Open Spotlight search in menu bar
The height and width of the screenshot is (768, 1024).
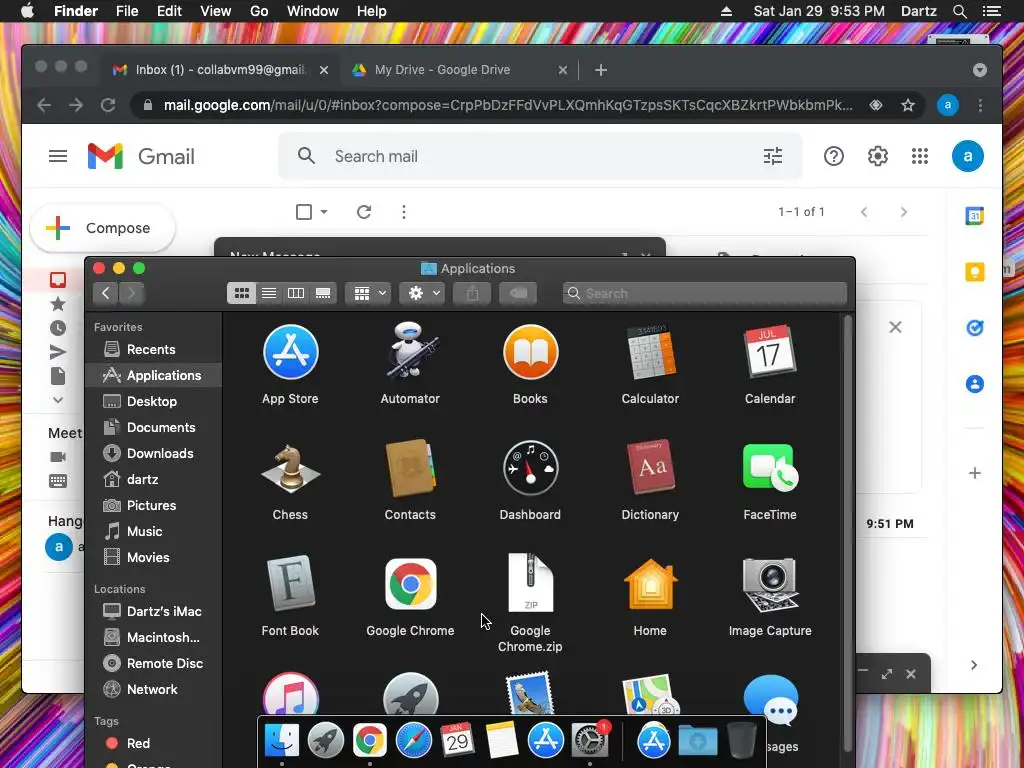coord(959,11)
